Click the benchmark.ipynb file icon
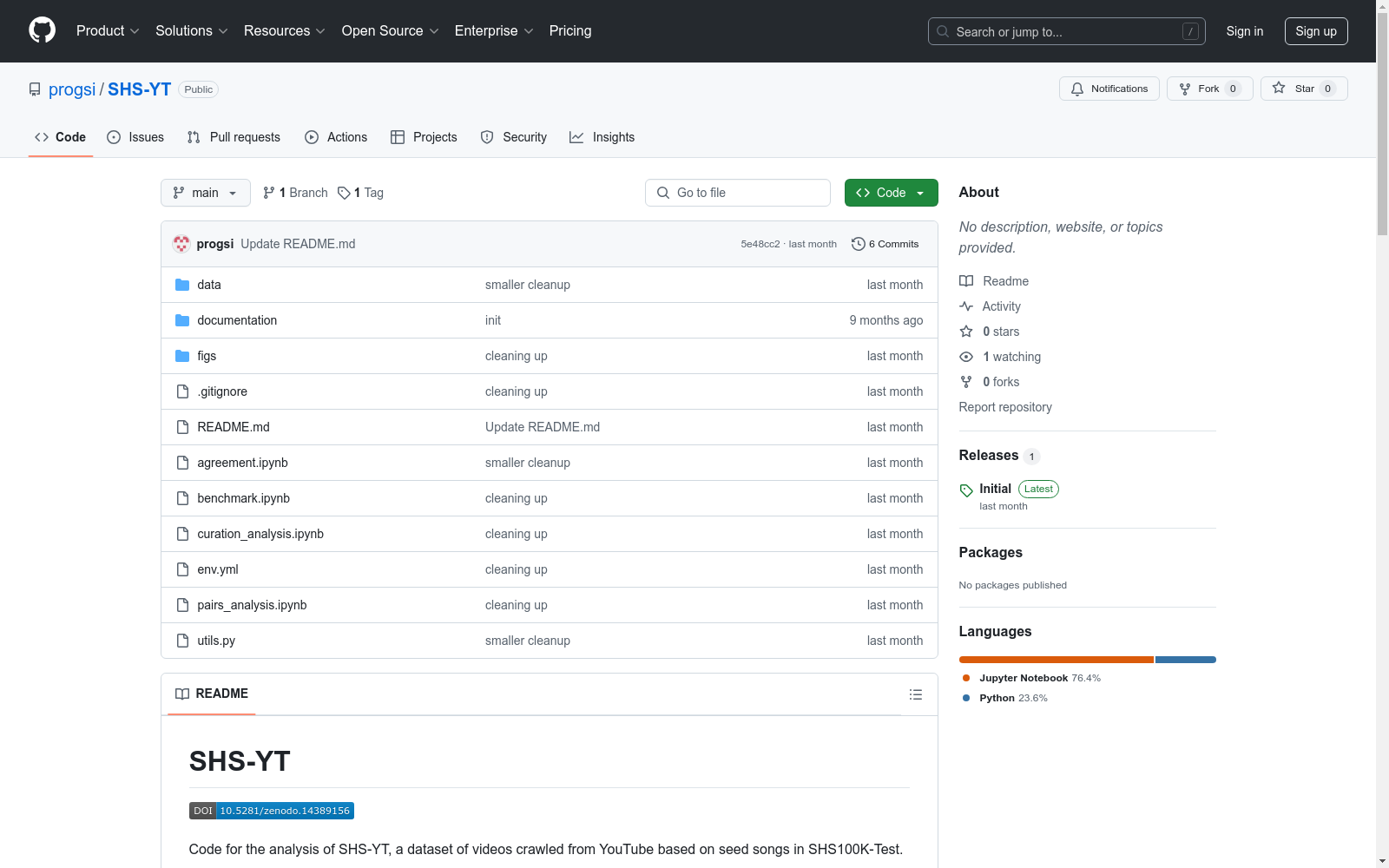Screen dimensions: 1389x868 tap(182, 498)
